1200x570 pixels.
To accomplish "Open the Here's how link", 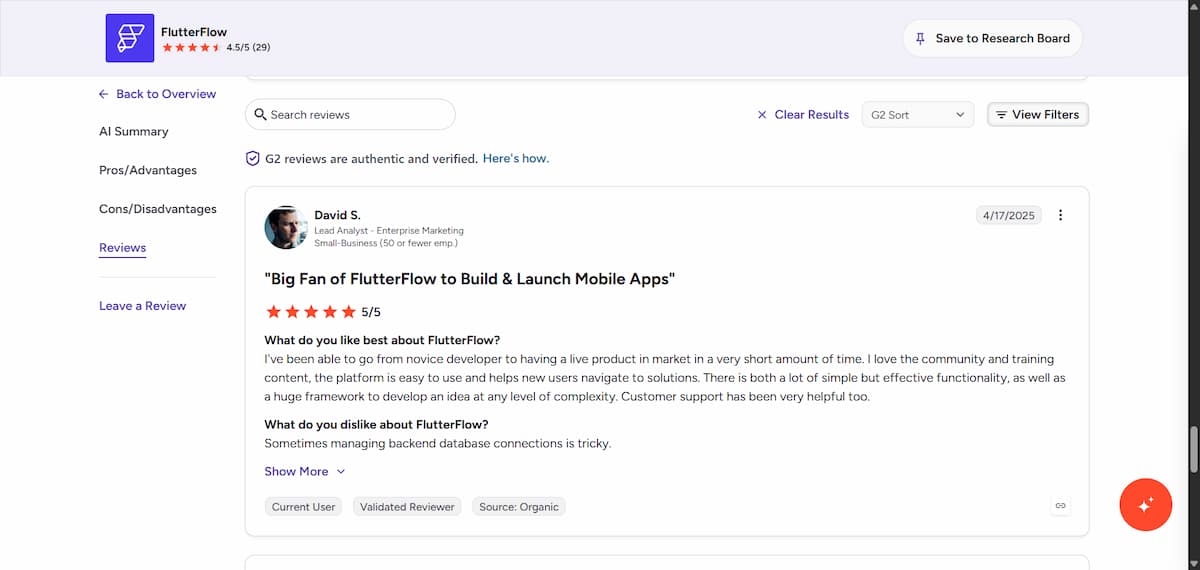I will [x=516, y=158].
